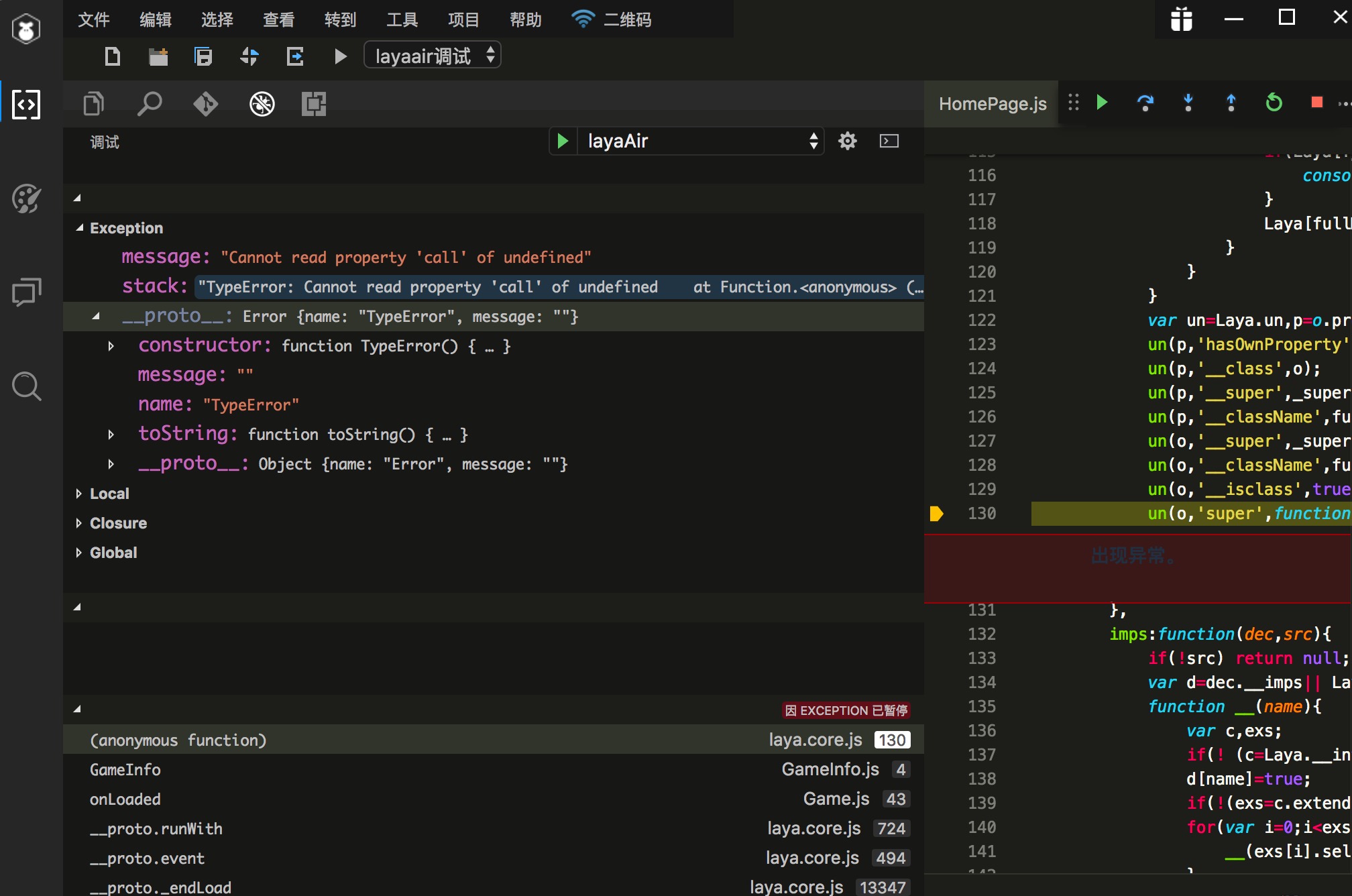The image size is (1352, 896).
Task: Click the Step Over debug icon
Action: pos(1145,103)
